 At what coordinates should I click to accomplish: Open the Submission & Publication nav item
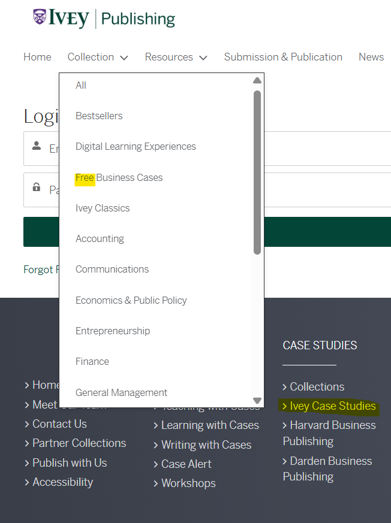pyautogui.click(x=283, y=57)
